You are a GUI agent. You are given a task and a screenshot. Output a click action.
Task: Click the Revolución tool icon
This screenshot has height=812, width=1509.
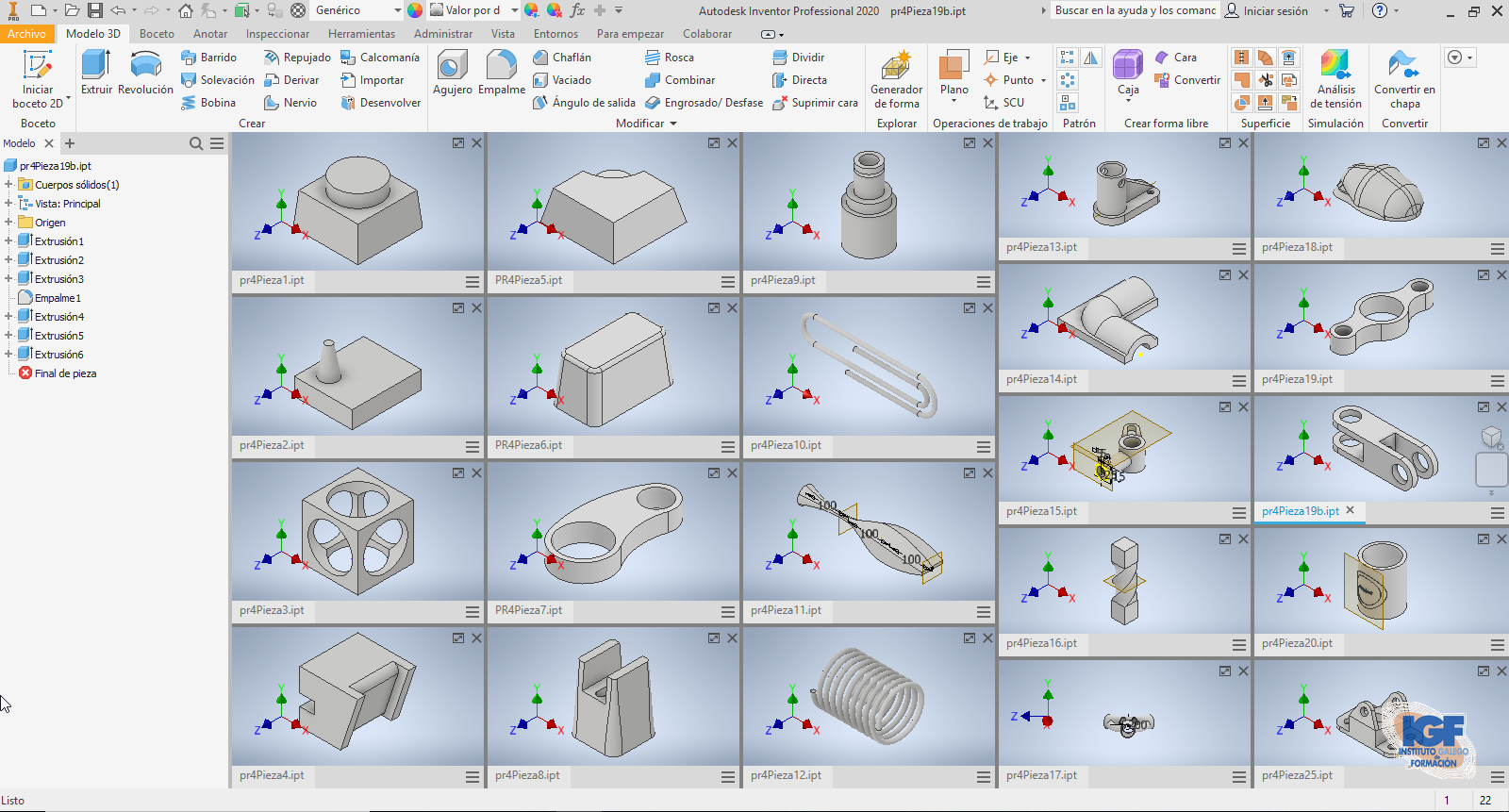click(145, 73)
